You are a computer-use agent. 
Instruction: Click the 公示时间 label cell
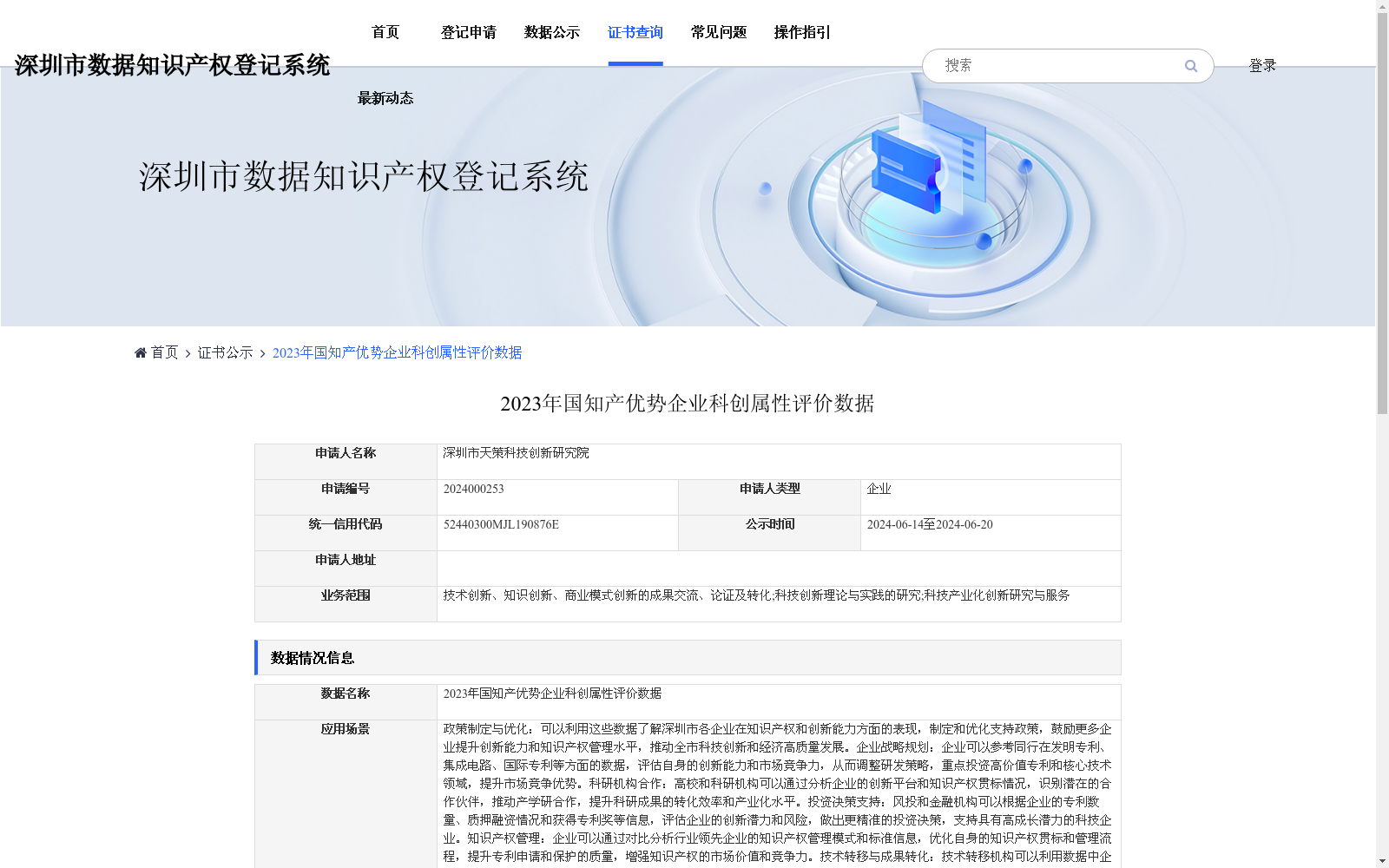770,533
